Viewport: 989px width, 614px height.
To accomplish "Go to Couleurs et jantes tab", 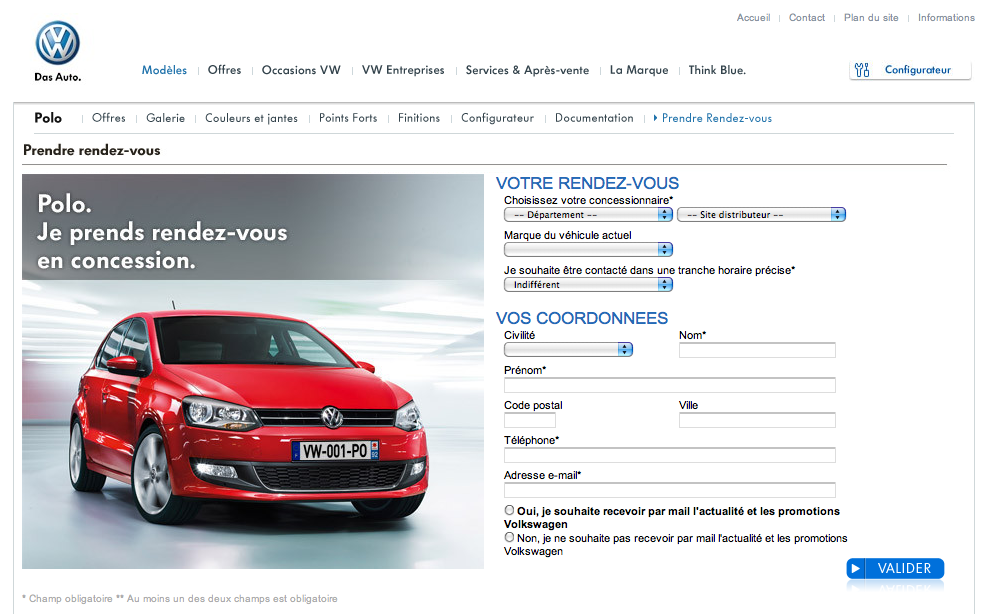I will click(x=251, y=118).
